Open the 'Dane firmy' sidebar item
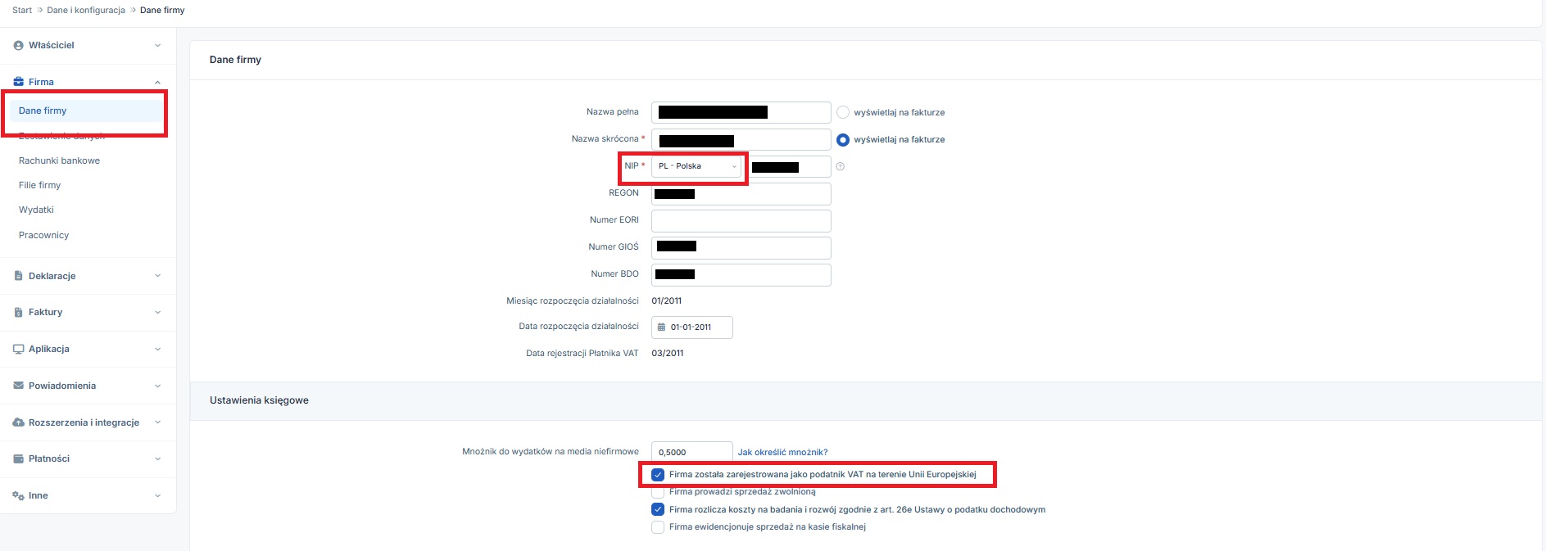Viewport: 1568px width, 551px height. coord(86,111)
